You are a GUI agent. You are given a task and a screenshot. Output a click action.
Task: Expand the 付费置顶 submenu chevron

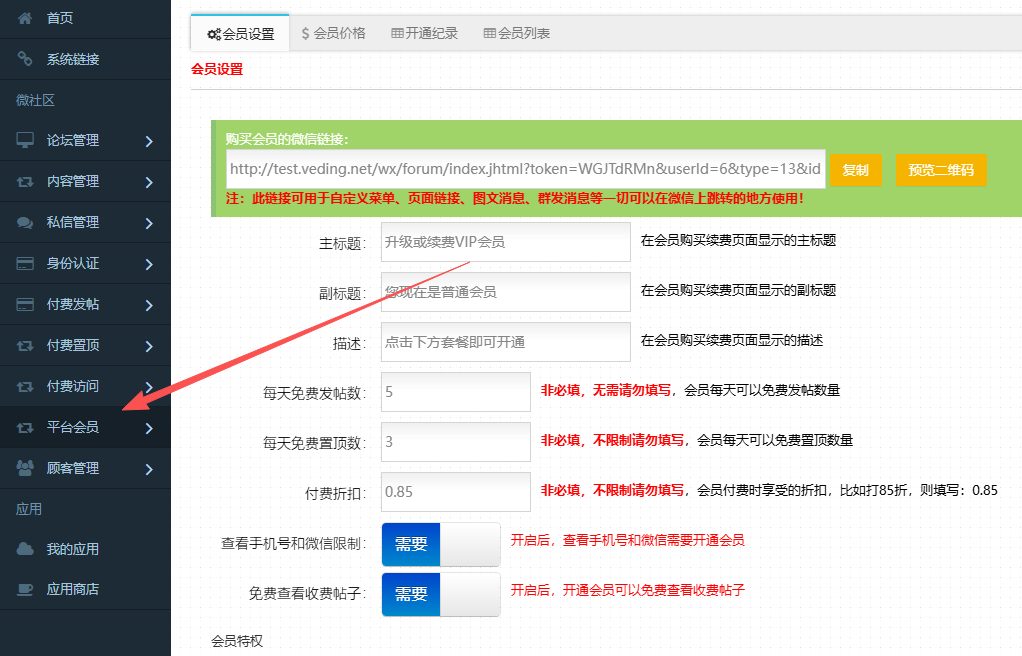click(149, 346)
